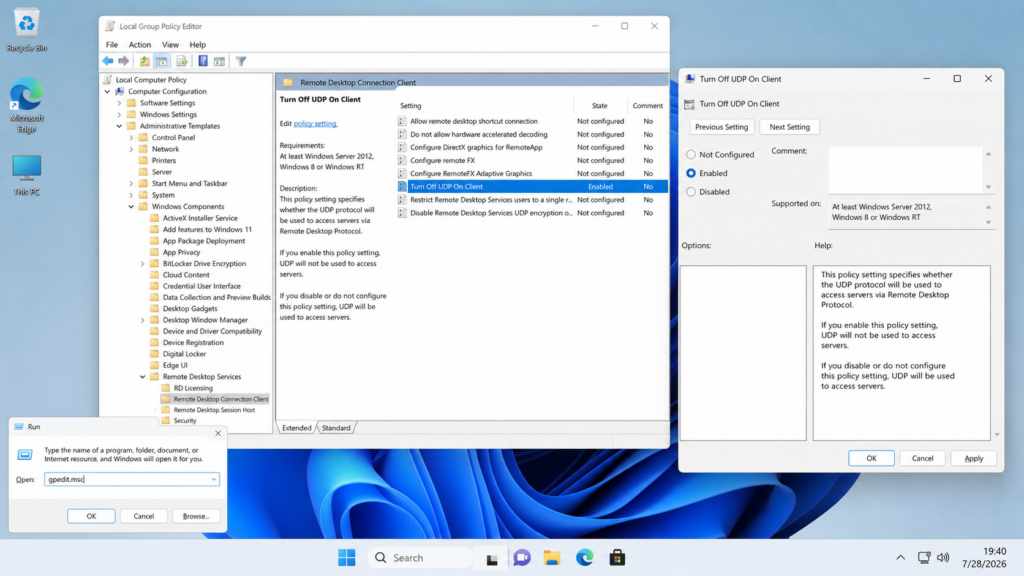Screen dimensions: 1024x576
Task: Open File Explorer from the taskbar
Action: pos(552,558)
